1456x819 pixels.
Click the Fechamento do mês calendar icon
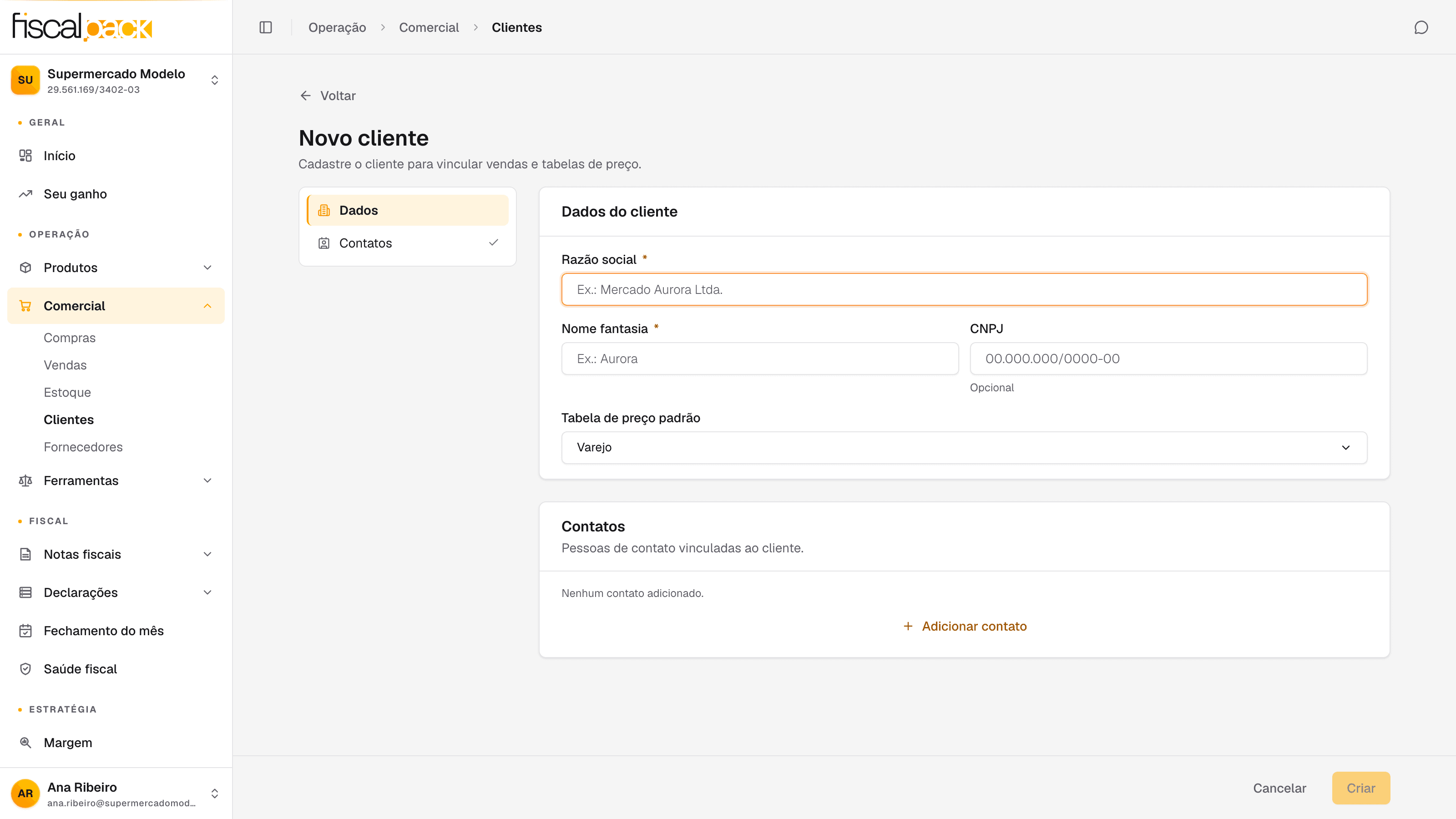point(25,631)
